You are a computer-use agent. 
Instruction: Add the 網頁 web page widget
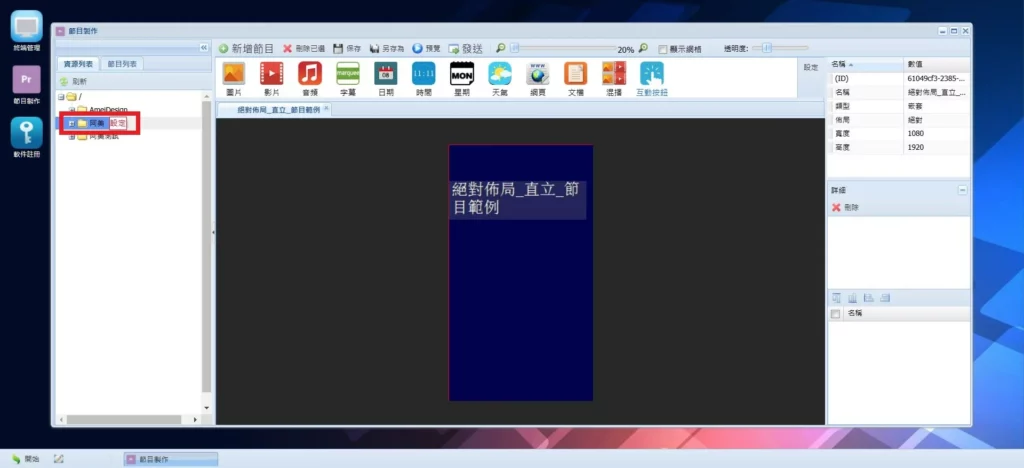point(538,77)
